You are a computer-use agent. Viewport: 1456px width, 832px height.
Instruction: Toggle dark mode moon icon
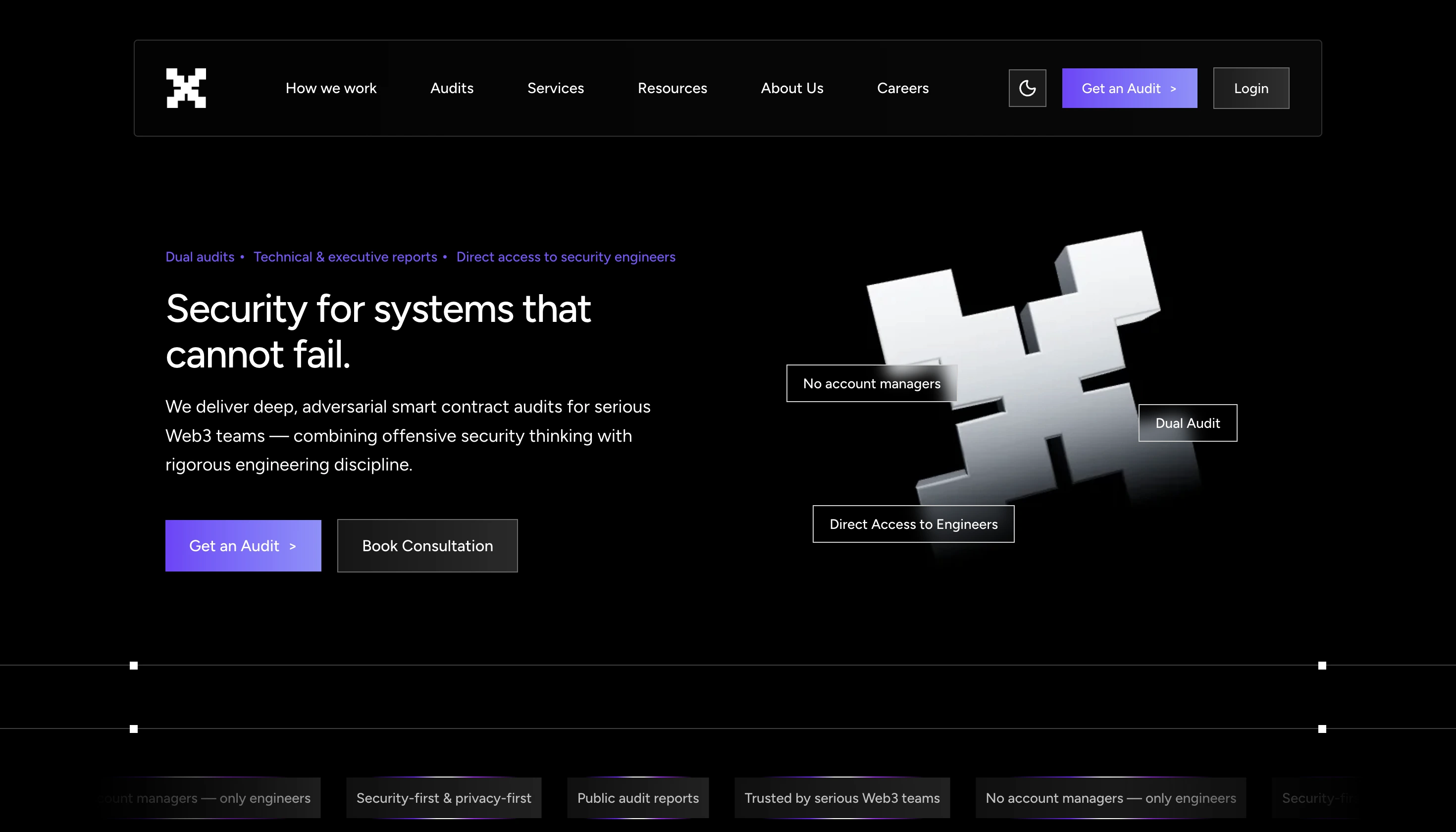(1027, 88)
